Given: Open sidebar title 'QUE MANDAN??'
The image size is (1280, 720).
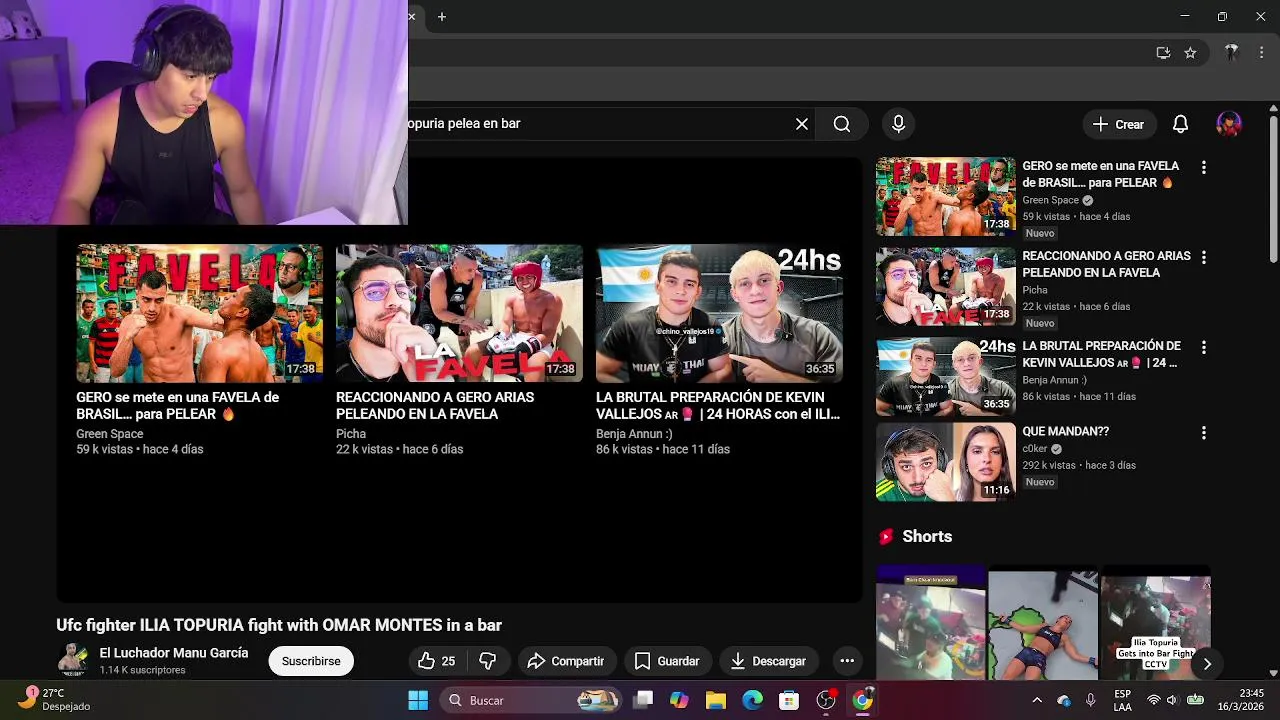Looking at the screenshot, I should click(1065, 432).
